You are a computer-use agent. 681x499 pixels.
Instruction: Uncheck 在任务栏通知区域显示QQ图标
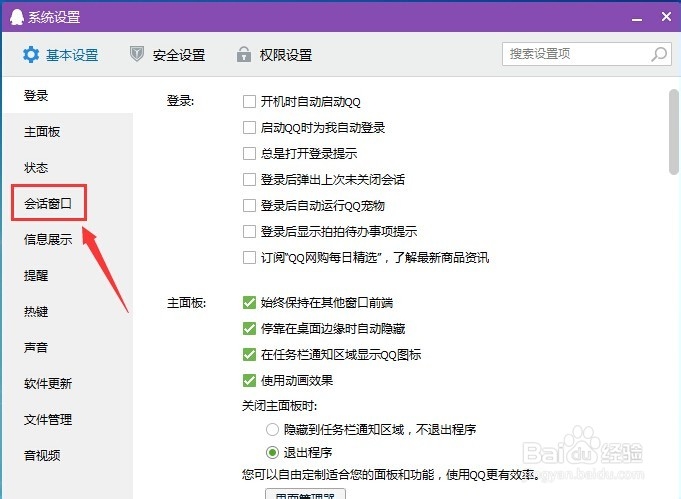249,354
